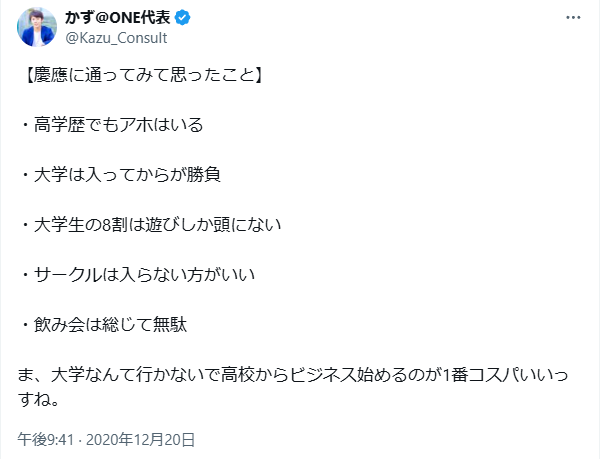610x459 pixels.
Task: Click the 【慶應に通ってみて思ったこと】 heading line
Action: 140,74
